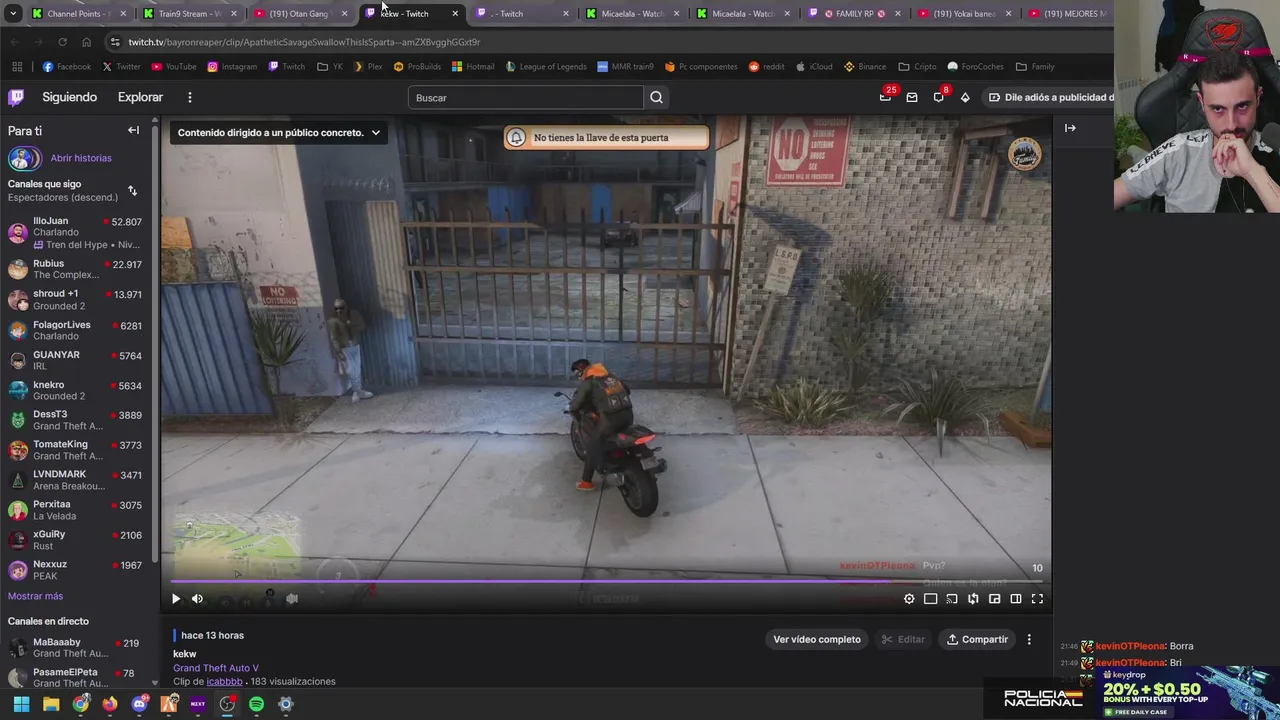Screen dimensions: 1280x720
Task: Open xGuiRy channel in sidebar
Action: [75, 540]
